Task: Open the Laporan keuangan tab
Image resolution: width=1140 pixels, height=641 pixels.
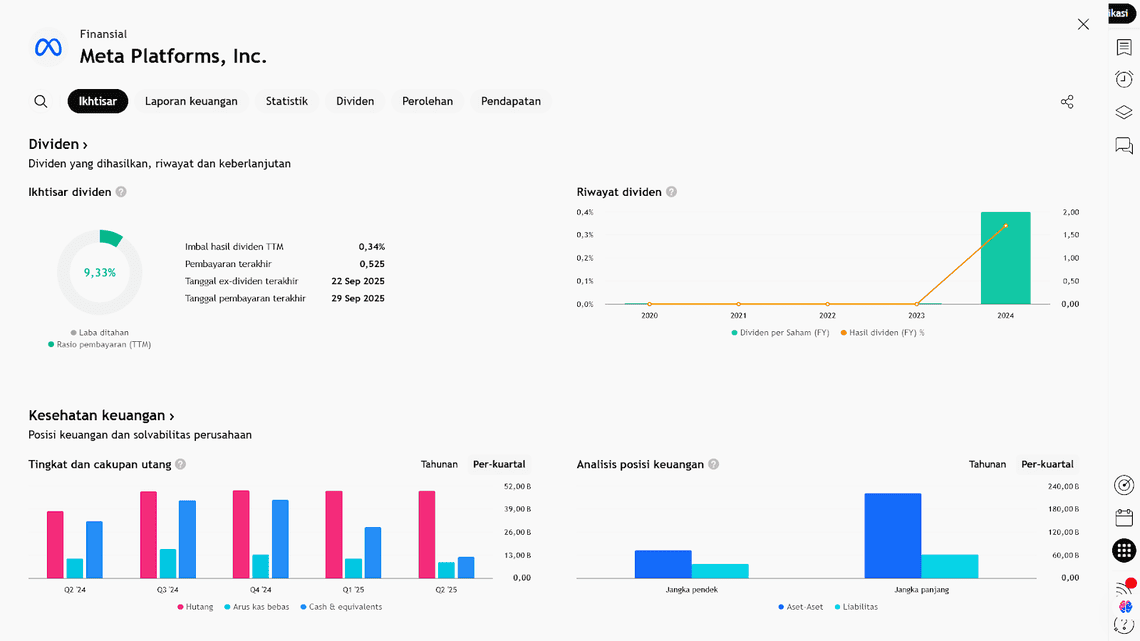Action: pyautogui.click(x=191, y=101)
